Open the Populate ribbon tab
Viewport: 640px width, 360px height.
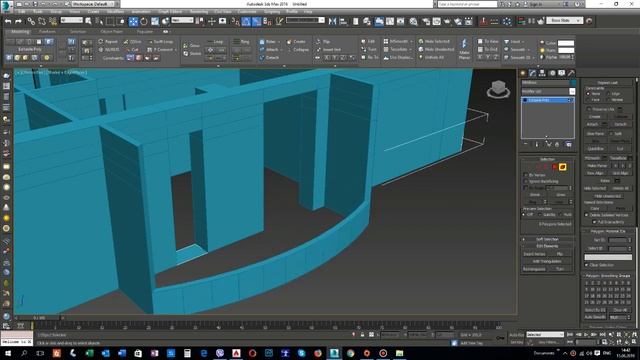click(144, 31)
